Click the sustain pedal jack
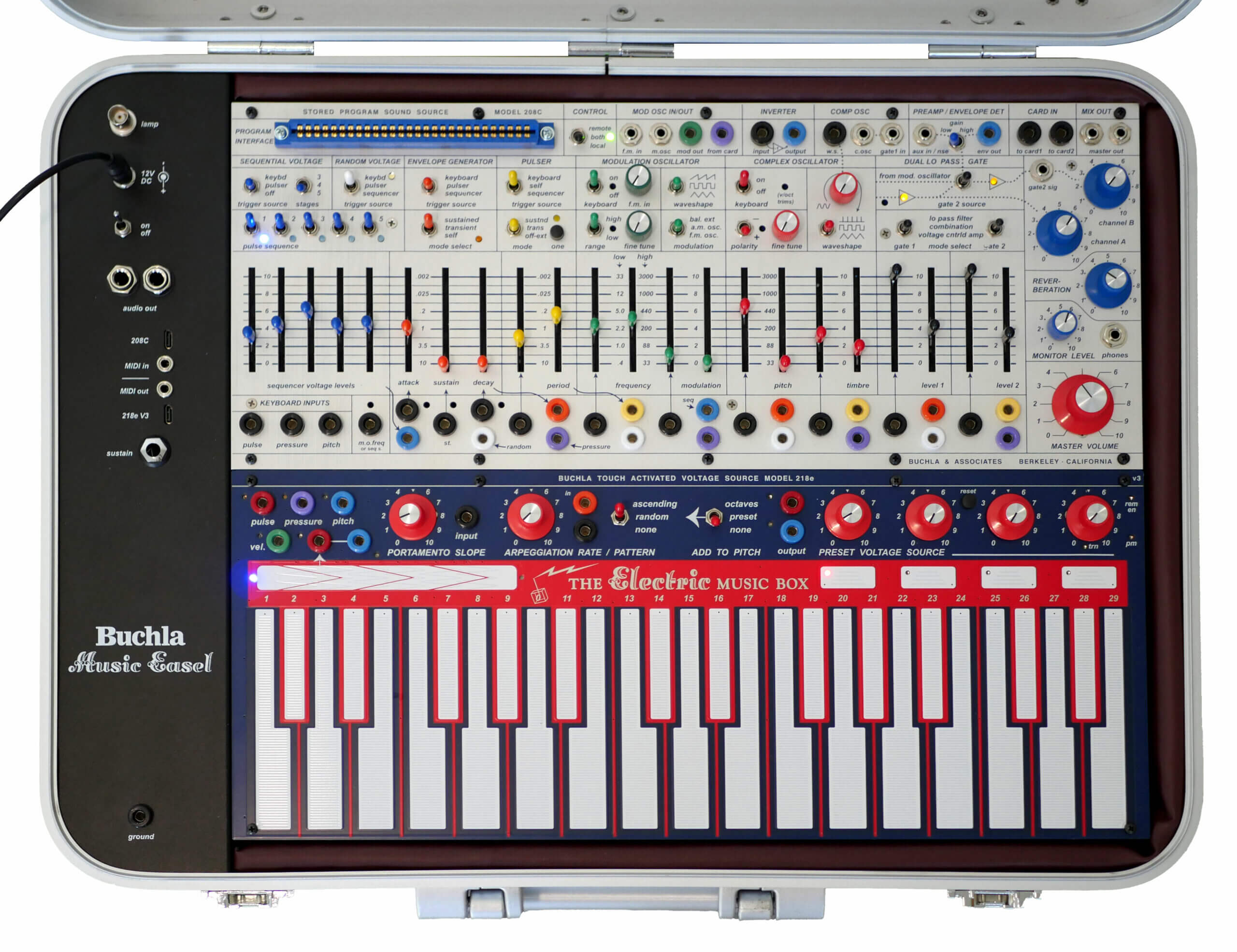The height and width of the screenshot is (952, 1237). tap(154, 451)
